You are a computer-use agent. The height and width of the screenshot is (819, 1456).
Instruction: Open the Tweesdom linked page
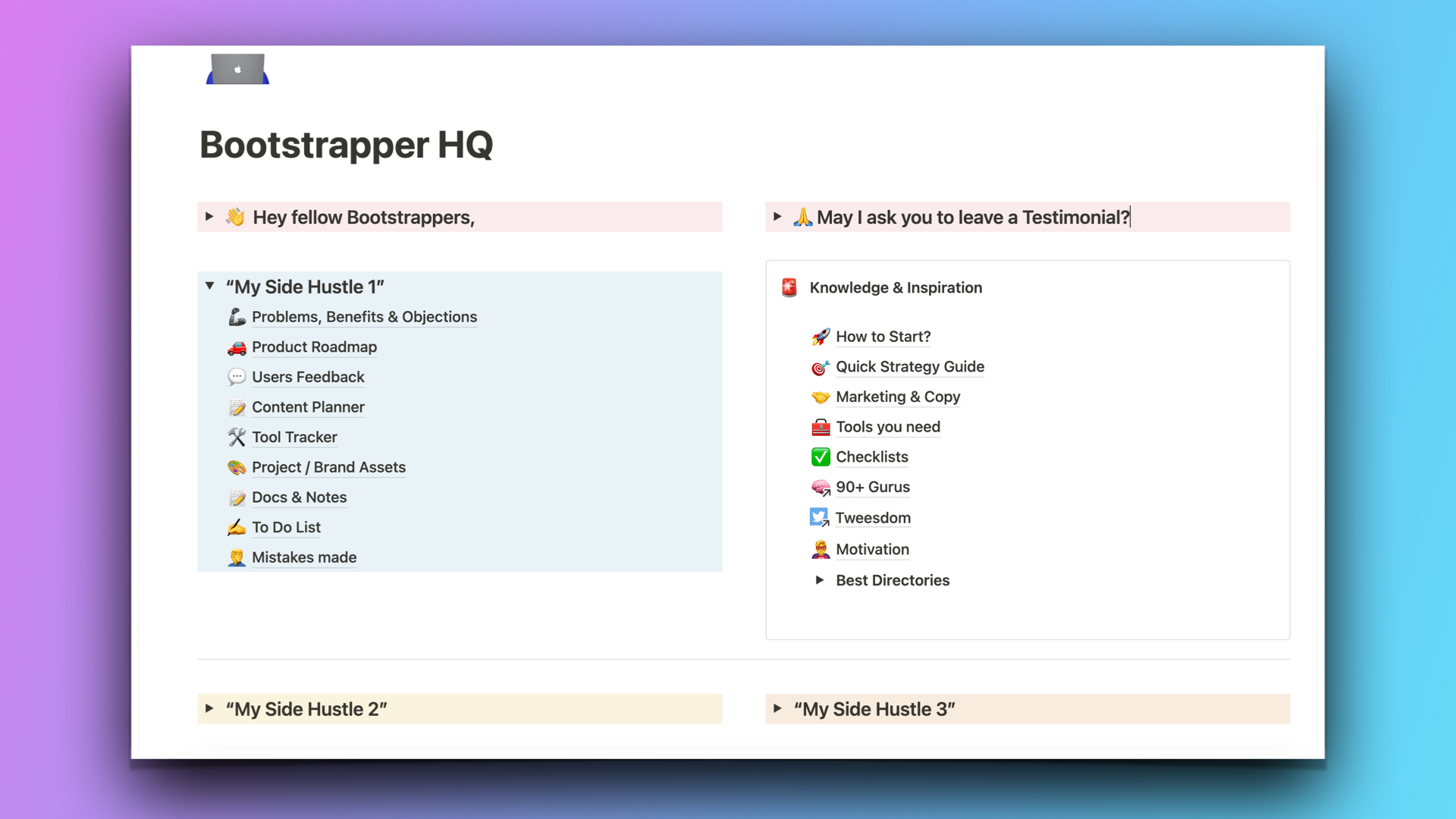pos(873,518)
